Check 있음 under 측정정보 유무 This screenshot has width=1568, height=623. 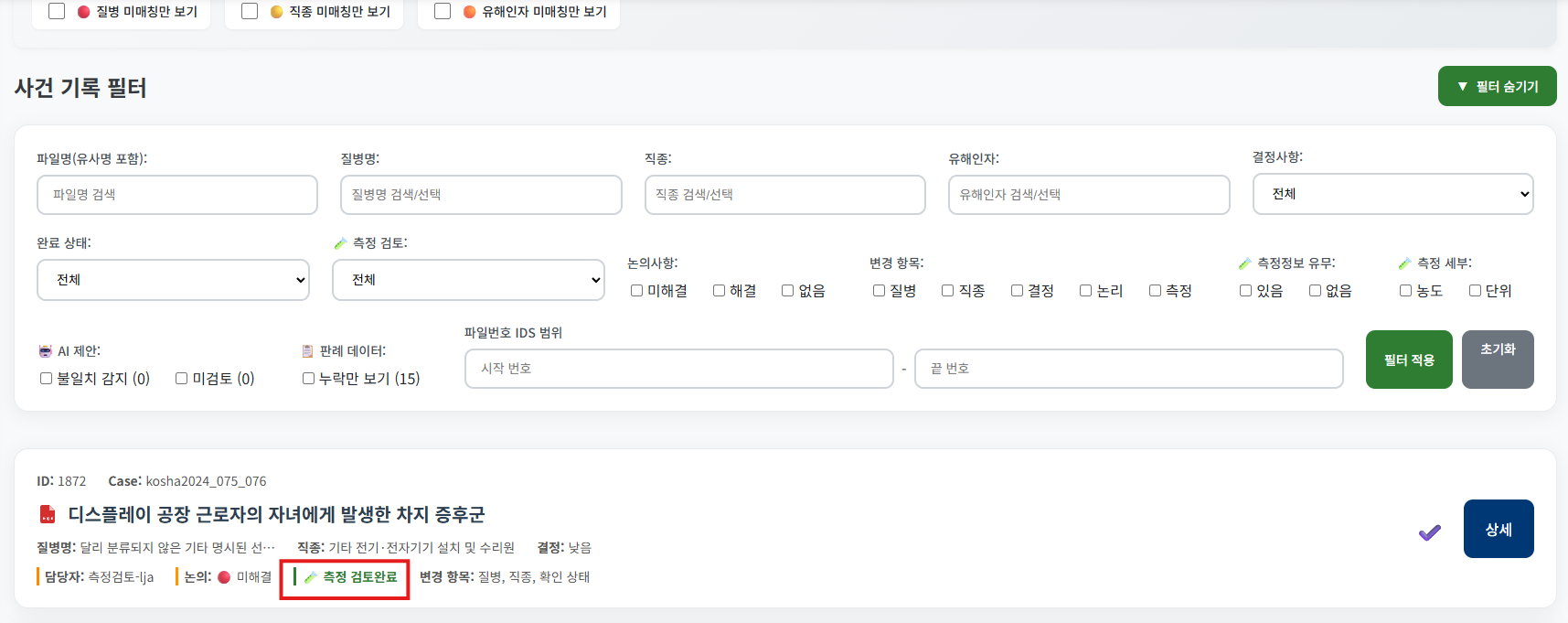(1246, 291)
